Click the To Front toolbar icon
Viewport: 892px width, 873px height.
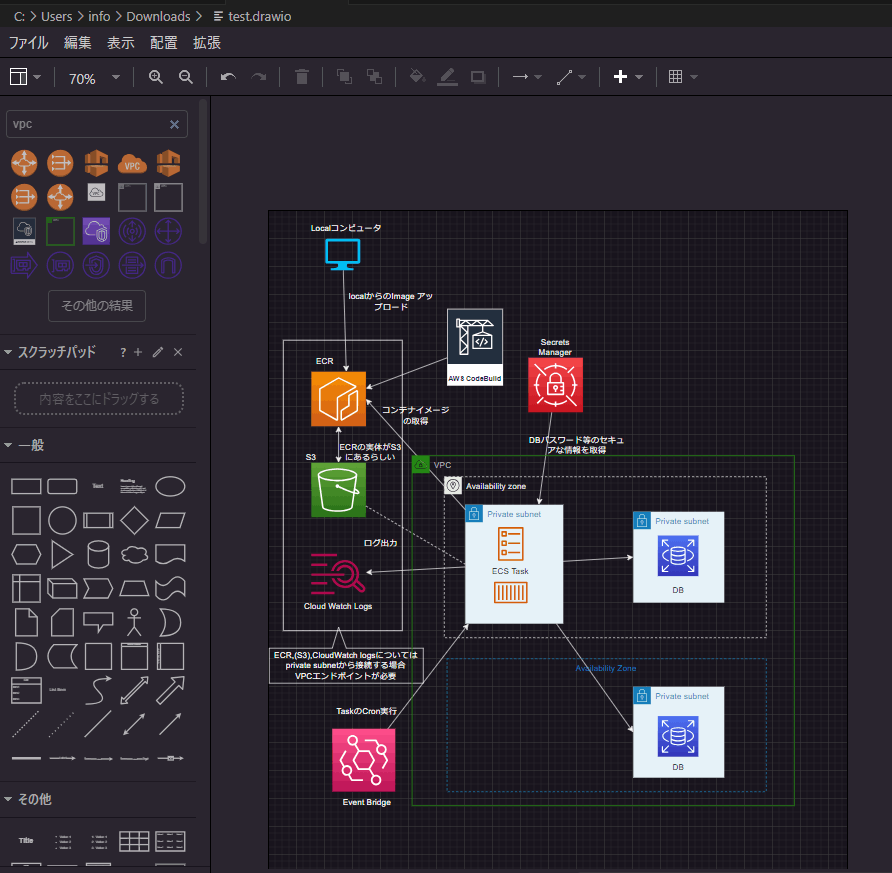344,77
